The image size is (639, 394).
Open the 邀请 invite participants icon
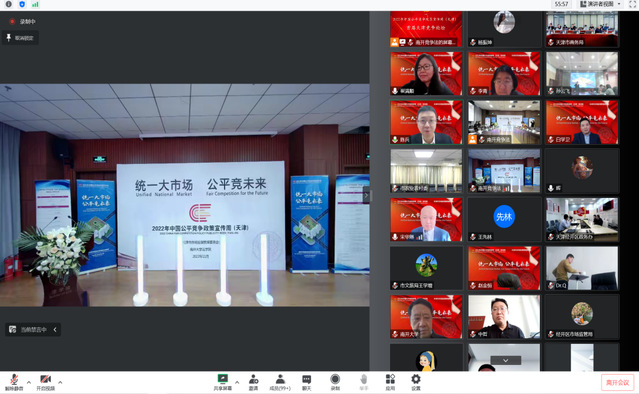click(x=253, y=382)
